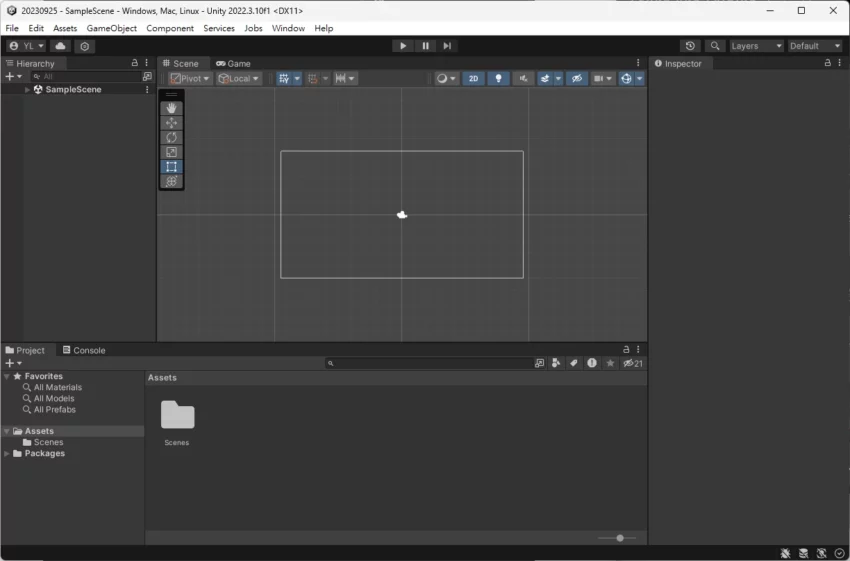Viewport: 850px width, 561px height.
Task: Select the Rotate tool
Action: click(171, 138)
